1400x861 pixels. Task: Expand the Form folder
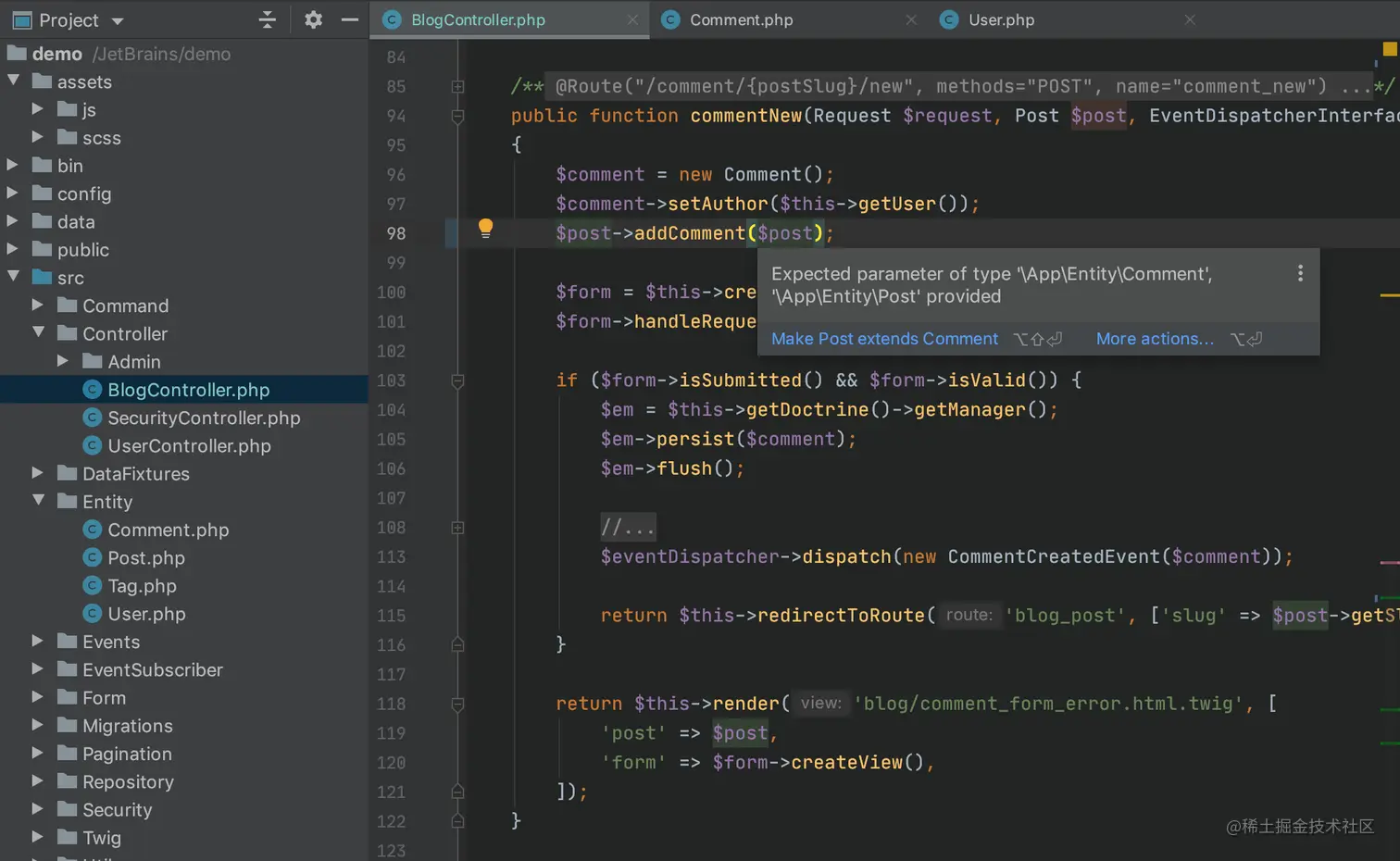tap(38, 697)
